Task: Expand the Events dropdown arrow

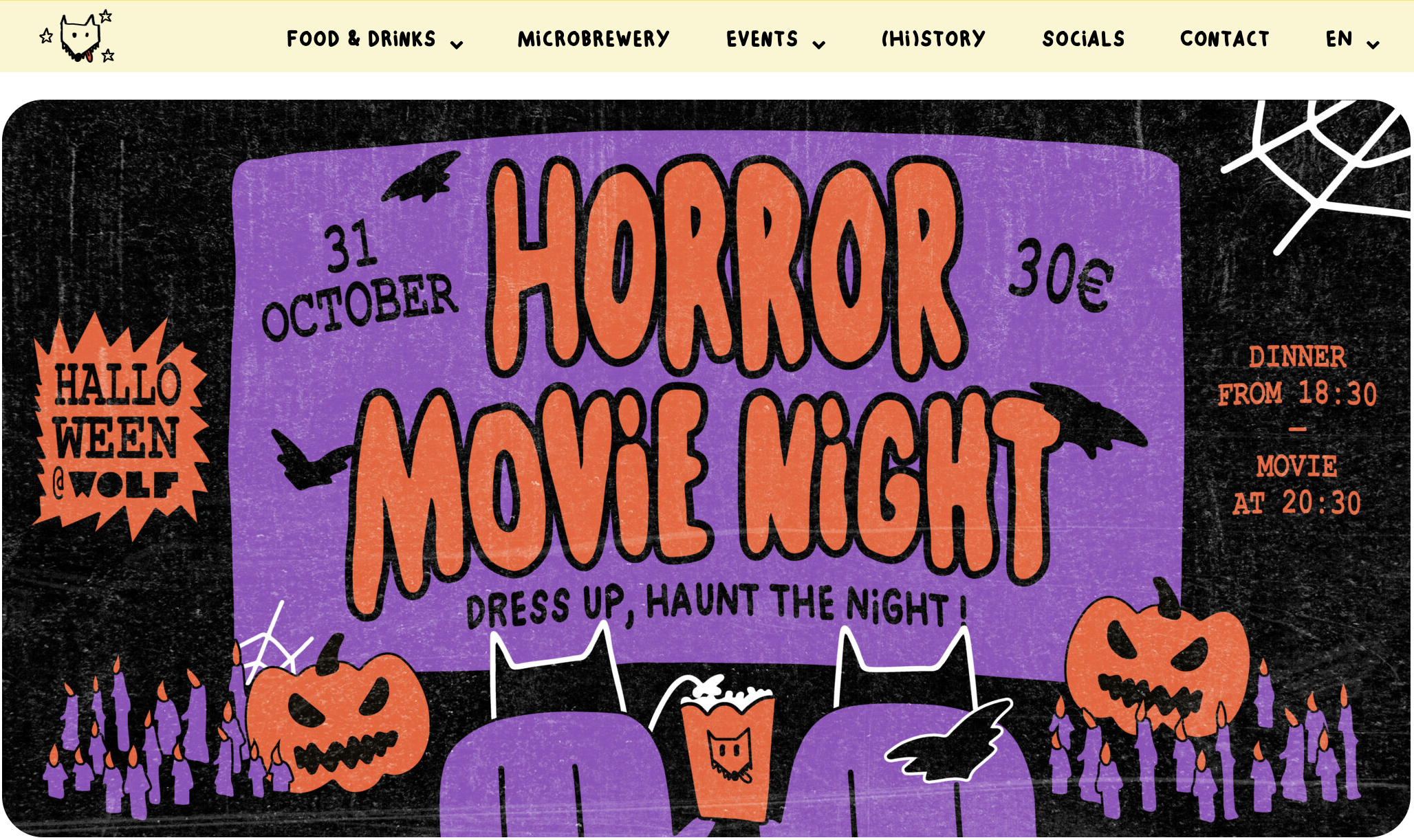Action: coord(818,45)
